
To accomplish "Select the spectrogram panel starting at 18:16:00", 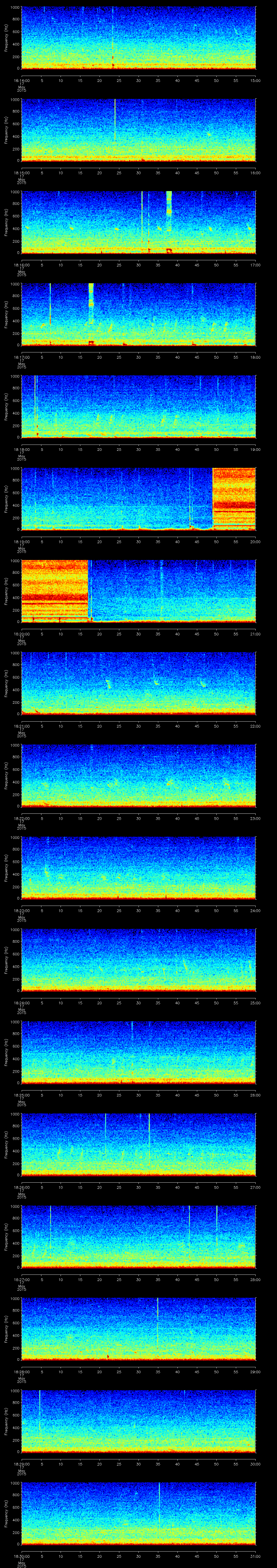I will pos(138,222).
